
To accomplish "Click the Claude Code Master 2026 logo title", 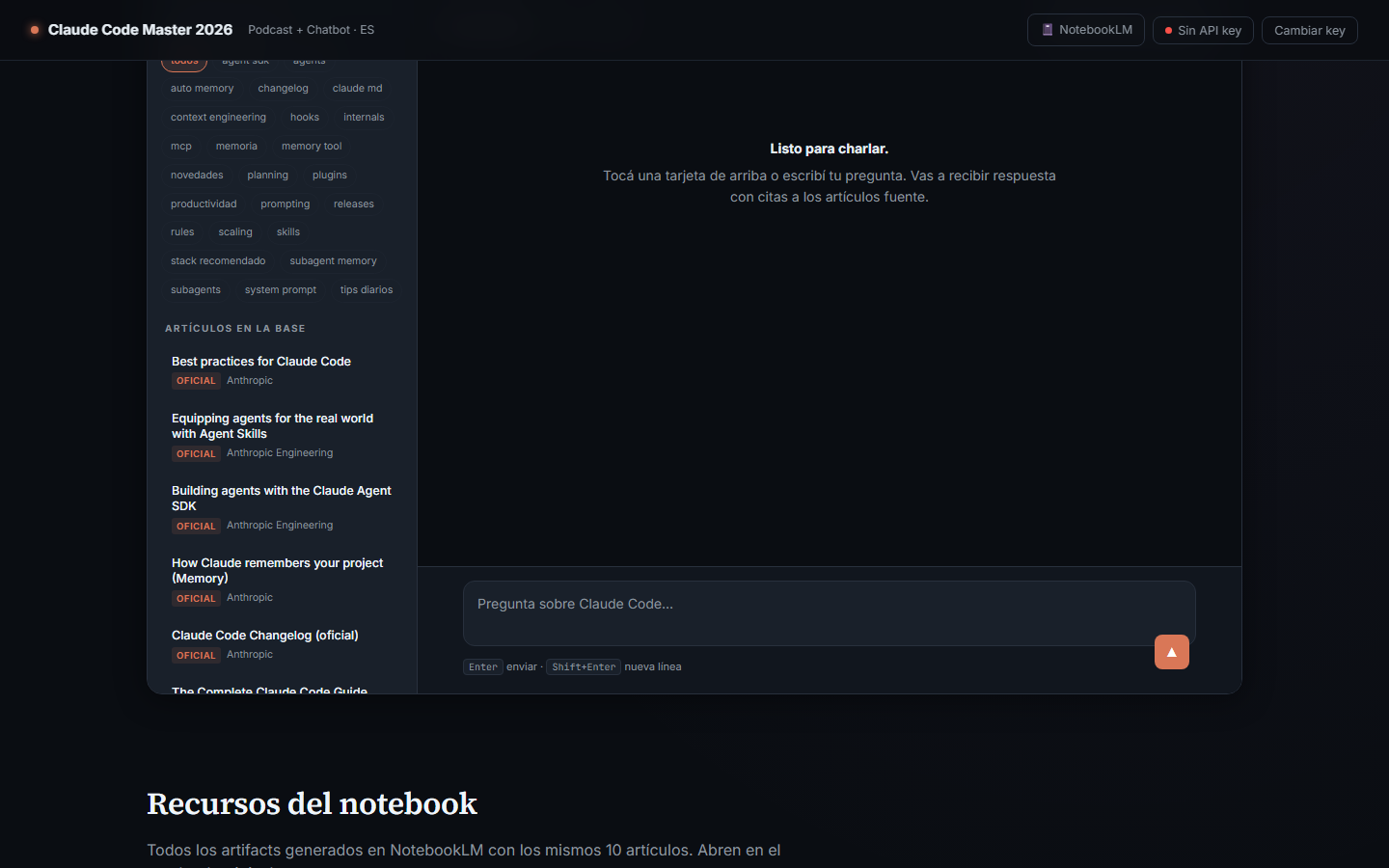I will pyautogui.click(x=140, y=30).
